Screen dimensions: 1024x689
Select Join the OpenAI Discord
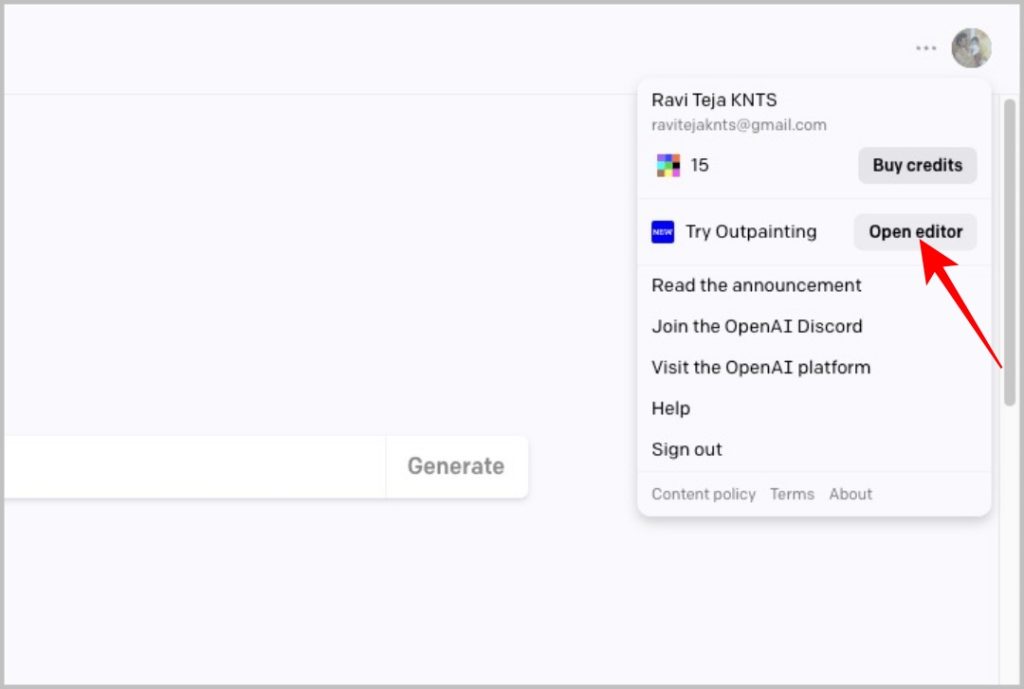757,326
